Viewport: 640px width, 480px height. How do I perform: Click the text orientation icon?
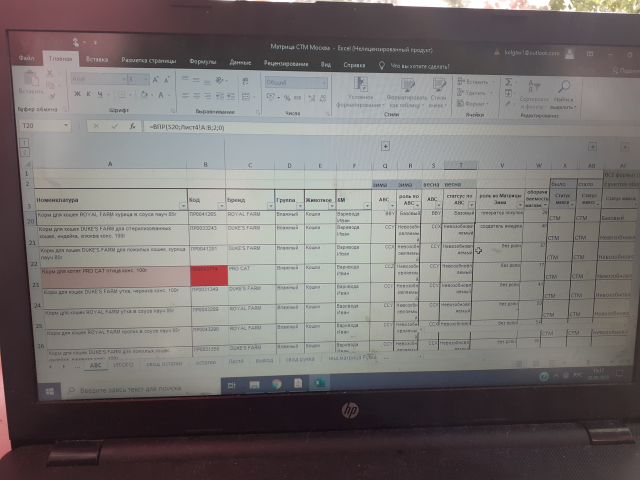coord(220,81)
